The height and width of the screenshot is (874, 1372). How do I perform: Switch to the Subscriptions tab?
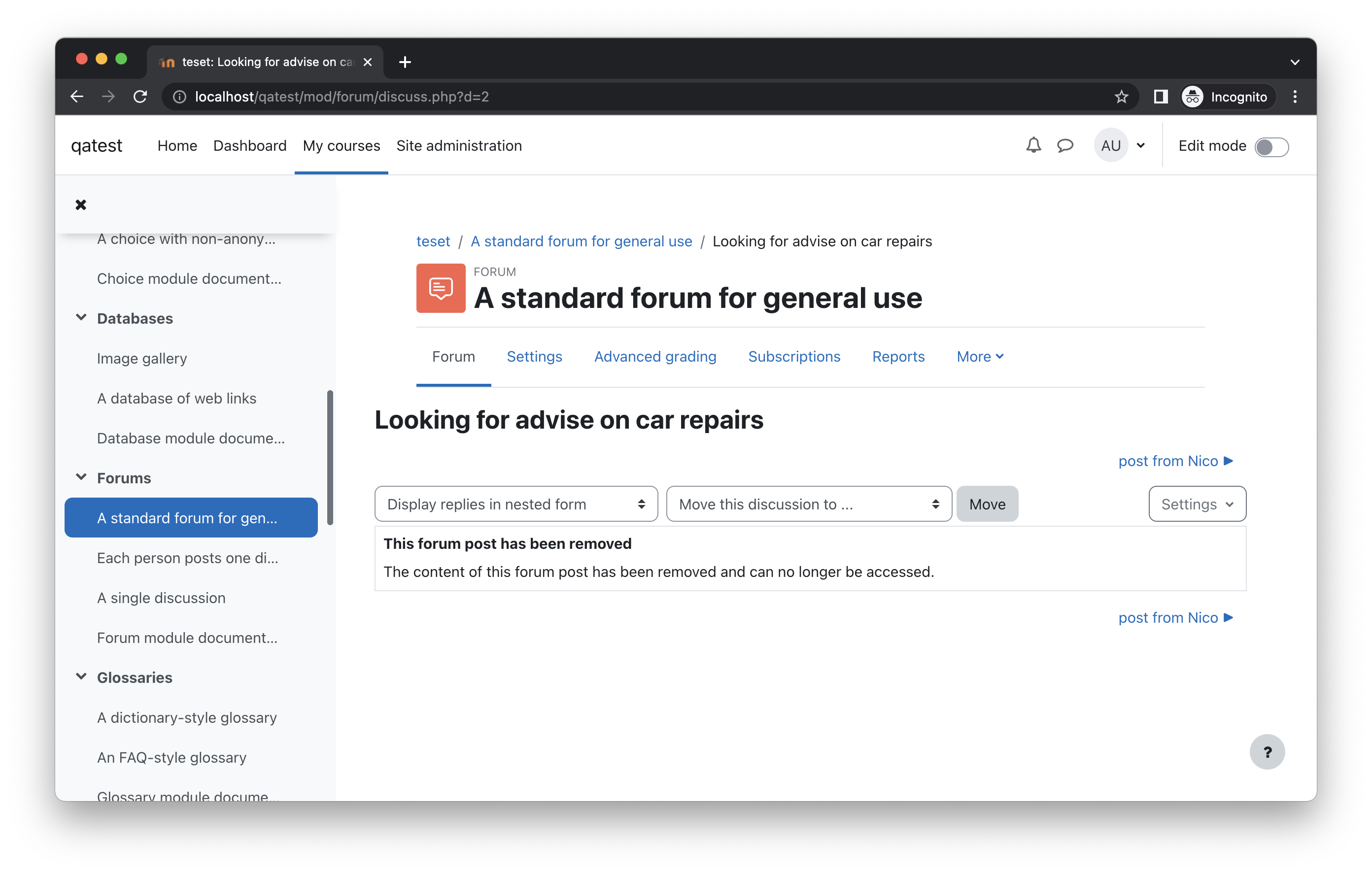pyautogui.click(x=794, y=357)
